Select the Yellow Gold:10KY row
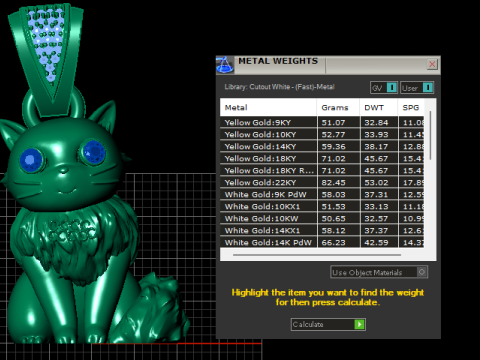 click(x=322, y=134)
